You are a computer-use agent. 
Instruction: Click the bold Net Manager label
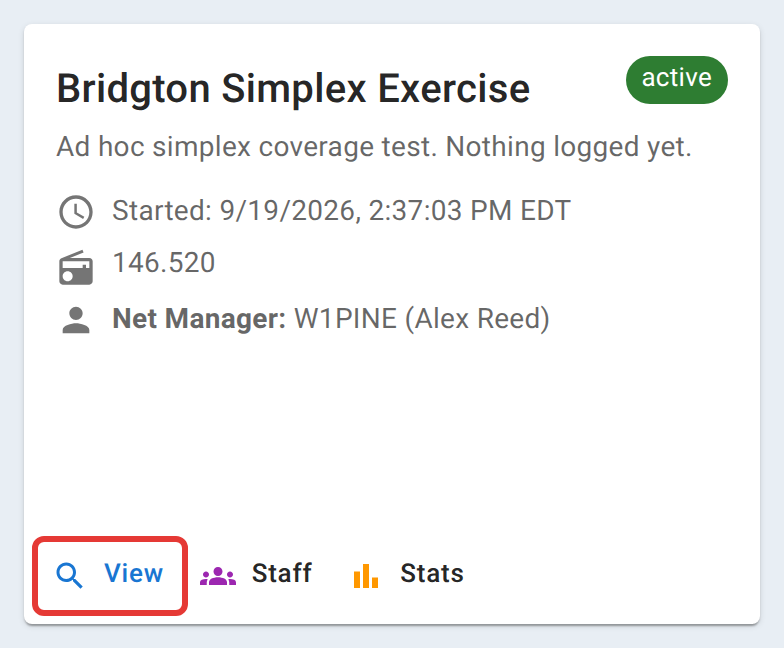(199, 318)
